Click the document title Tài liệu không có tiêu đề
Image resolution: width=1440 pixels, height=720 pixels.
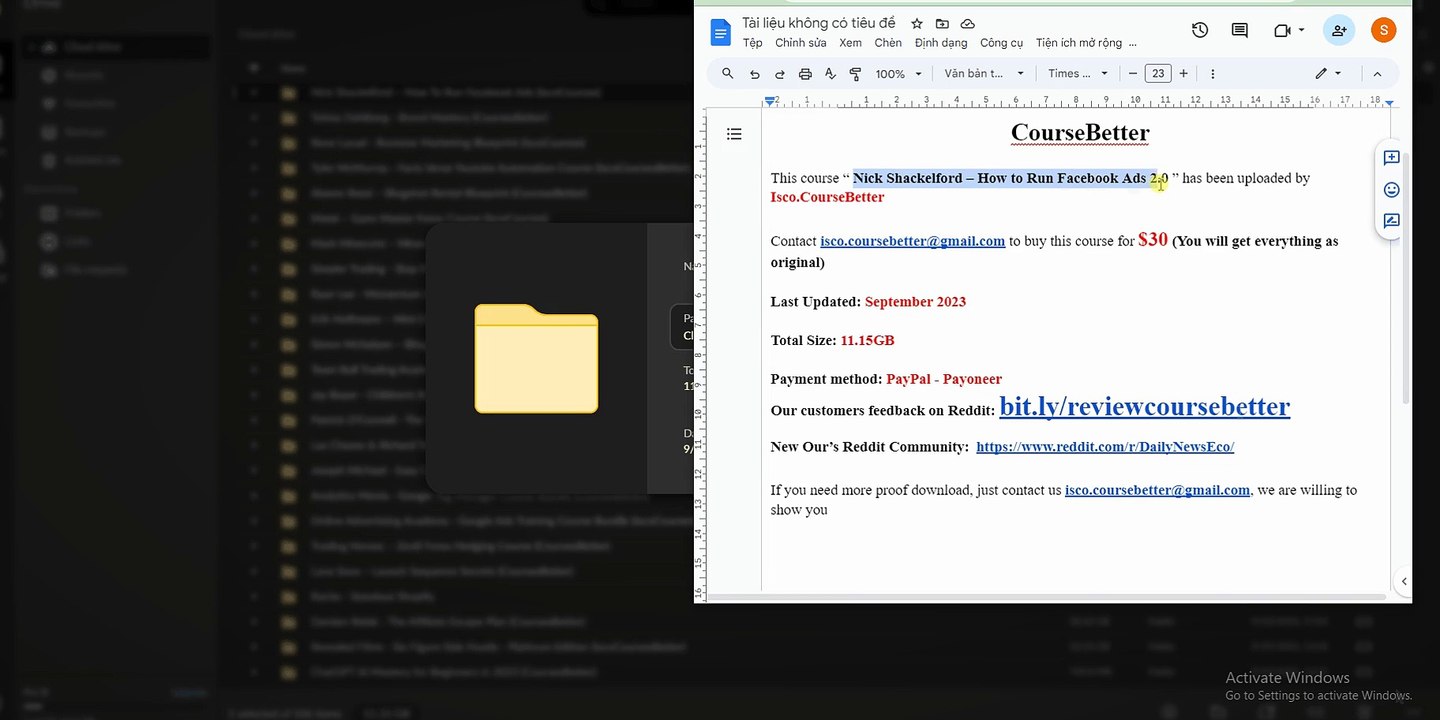tap(819, 23)
